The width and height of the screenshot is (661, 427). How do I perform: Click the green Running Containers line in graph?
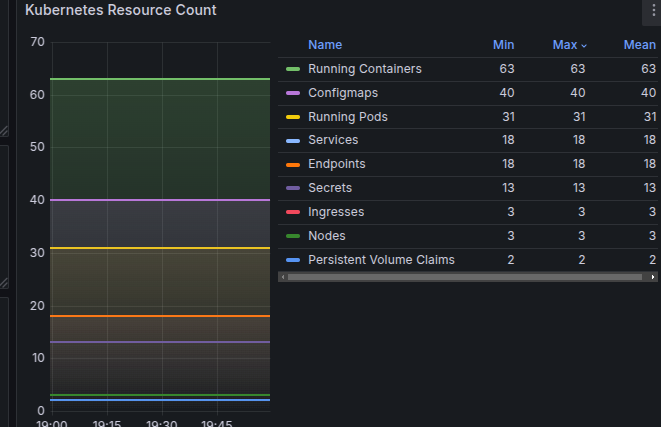pos(160,79)
